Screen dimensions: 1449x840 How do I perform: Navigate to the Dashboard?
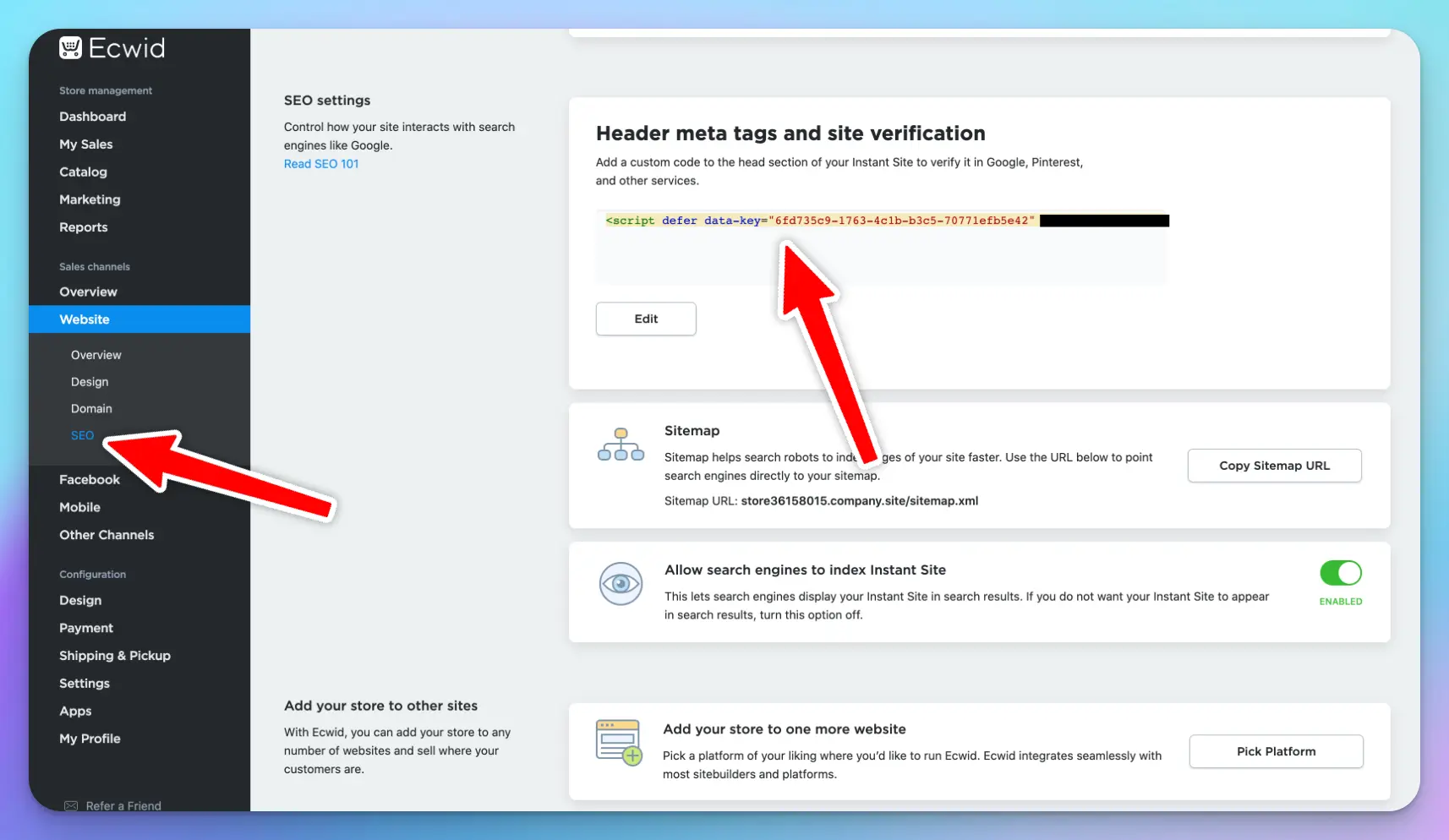[93, 116]
